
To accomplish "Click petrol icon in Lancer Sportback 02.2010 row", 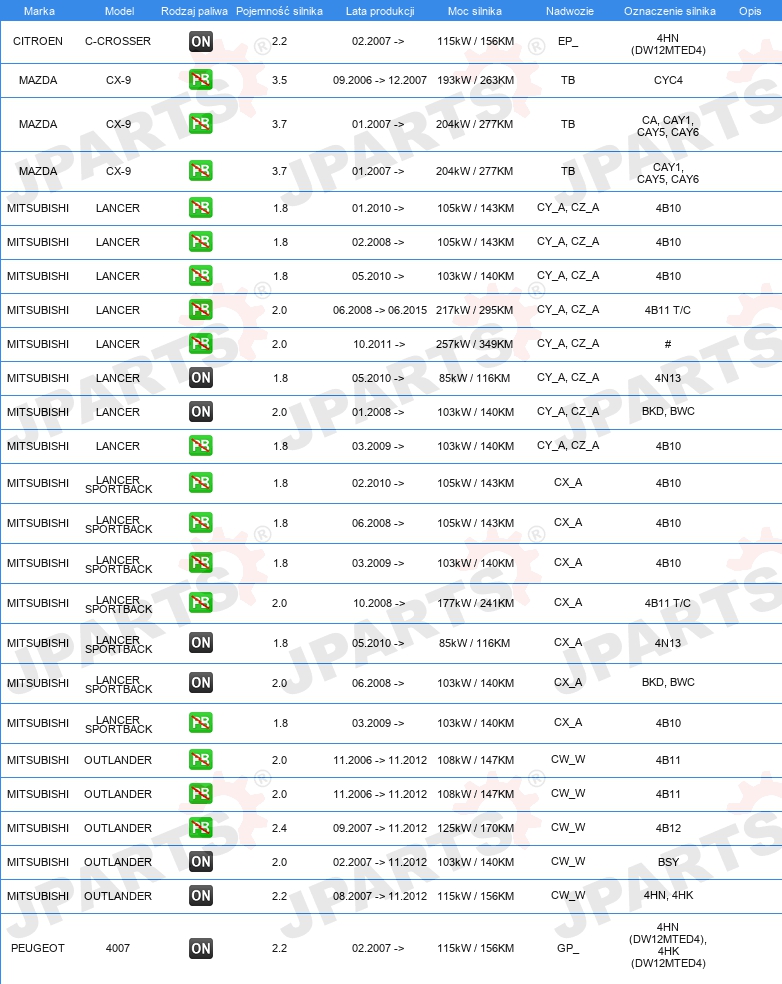I will pos(201,483).
